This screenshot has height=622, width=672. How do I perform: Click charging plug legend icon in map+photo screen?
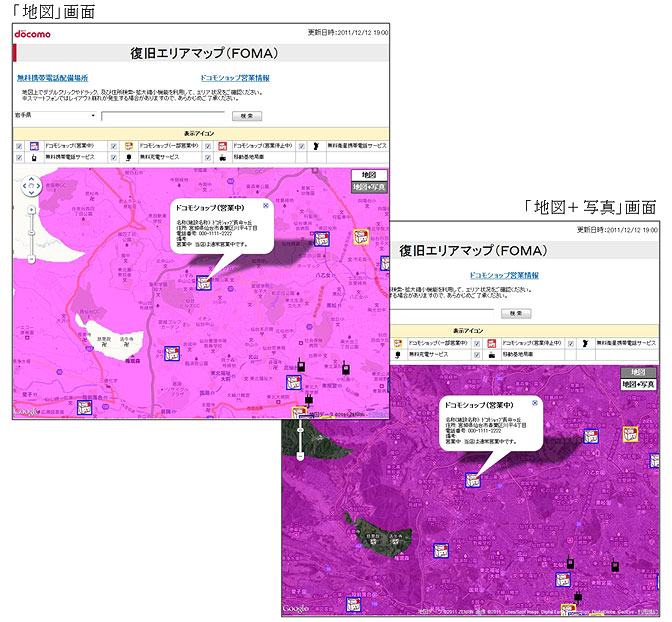pyautogui.click(x=398, y=355)
